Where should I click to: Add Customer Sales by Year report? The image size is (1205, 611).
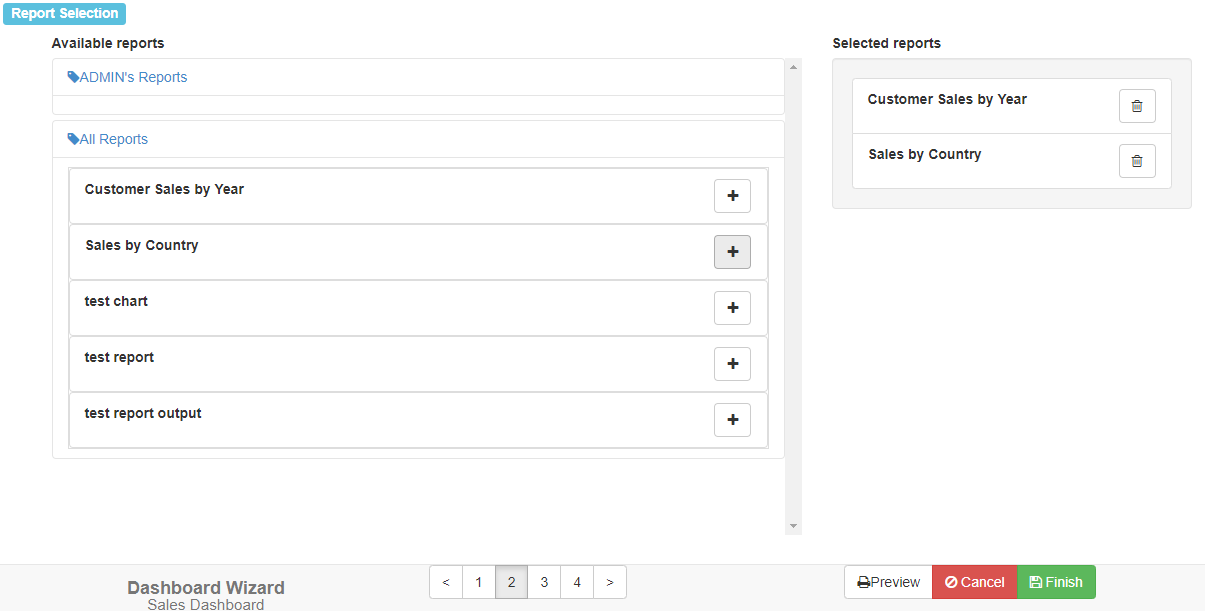[732, 197]
